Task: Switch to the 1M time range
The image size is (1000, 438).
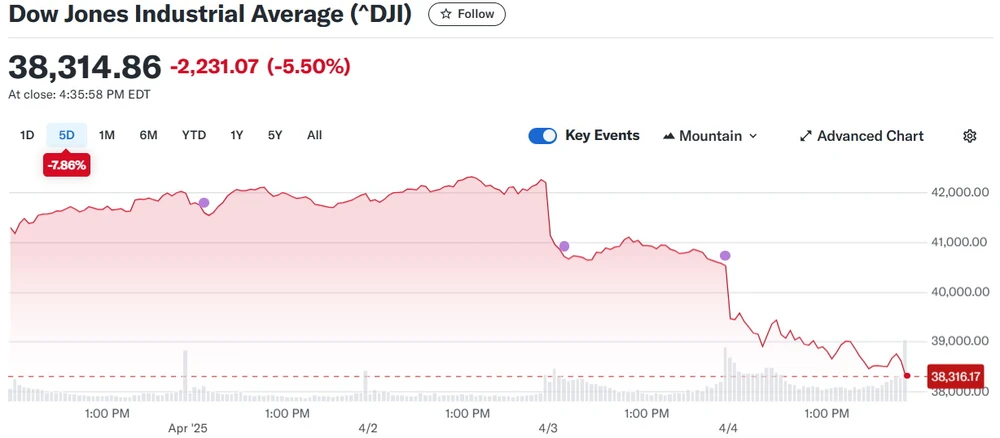Action: [107, 135]
